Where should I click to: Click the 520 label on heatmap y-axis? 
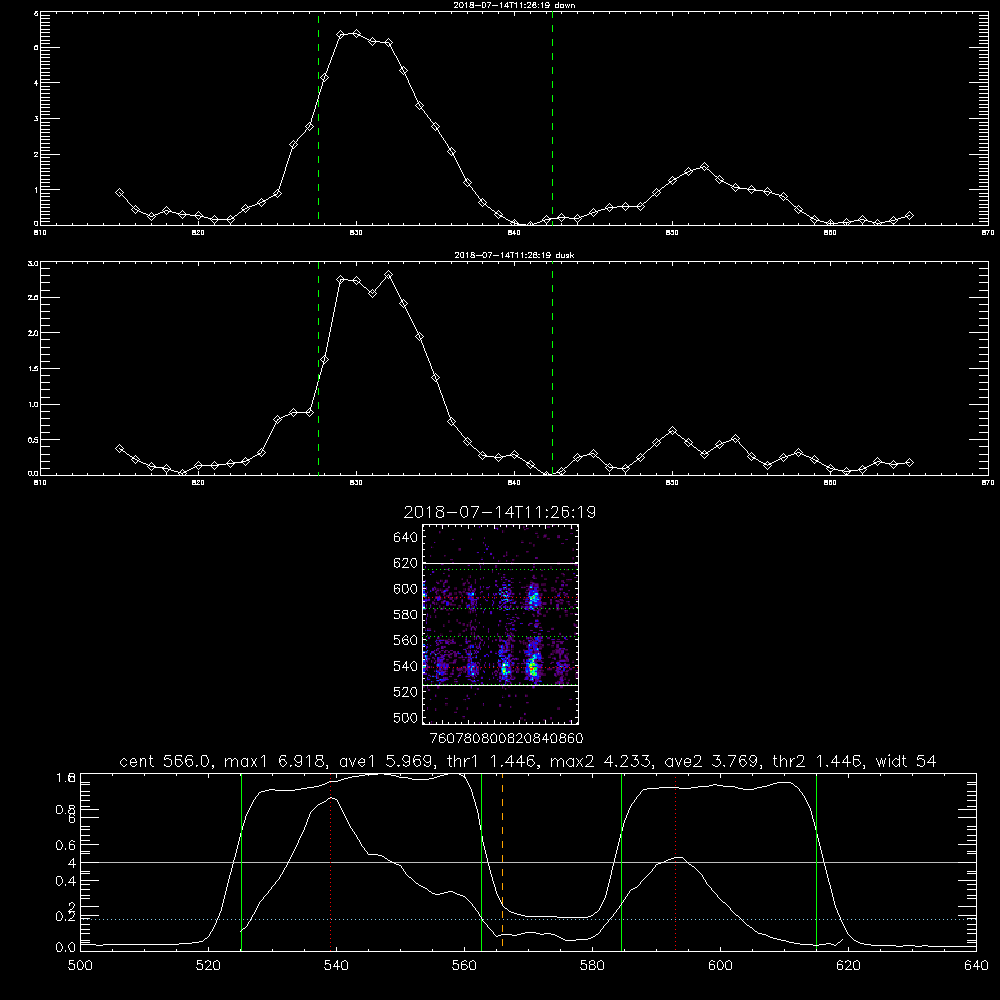pyautogui.click(x=406, y=692)
